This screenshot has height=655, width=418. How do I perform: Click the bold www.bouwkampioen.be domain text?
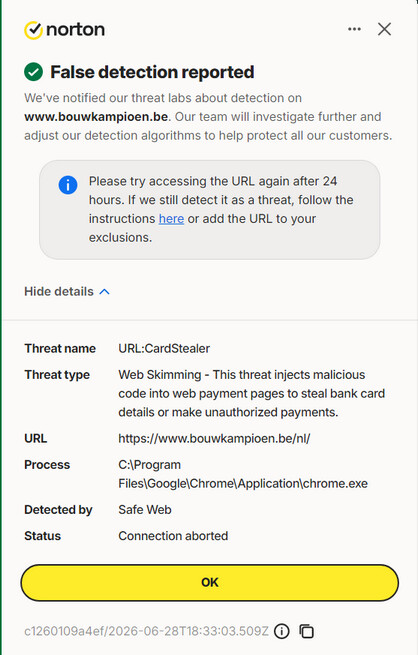[x=96, y=117]
